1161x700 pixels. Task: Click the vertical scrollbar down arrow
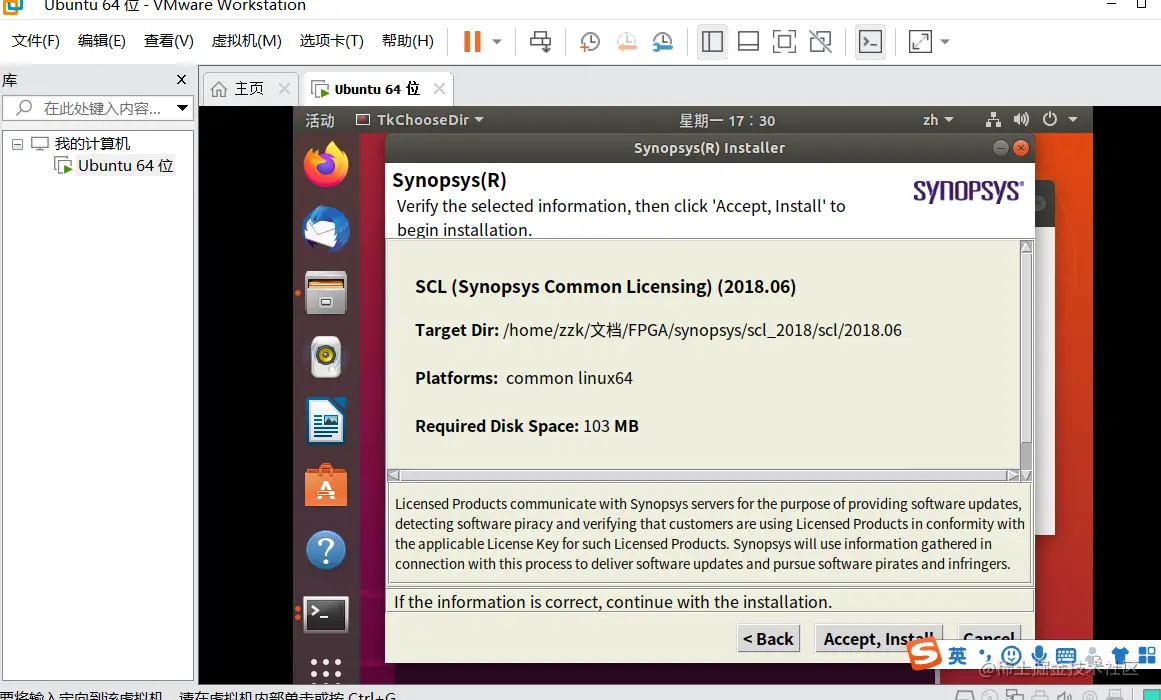coord(1026,475)
